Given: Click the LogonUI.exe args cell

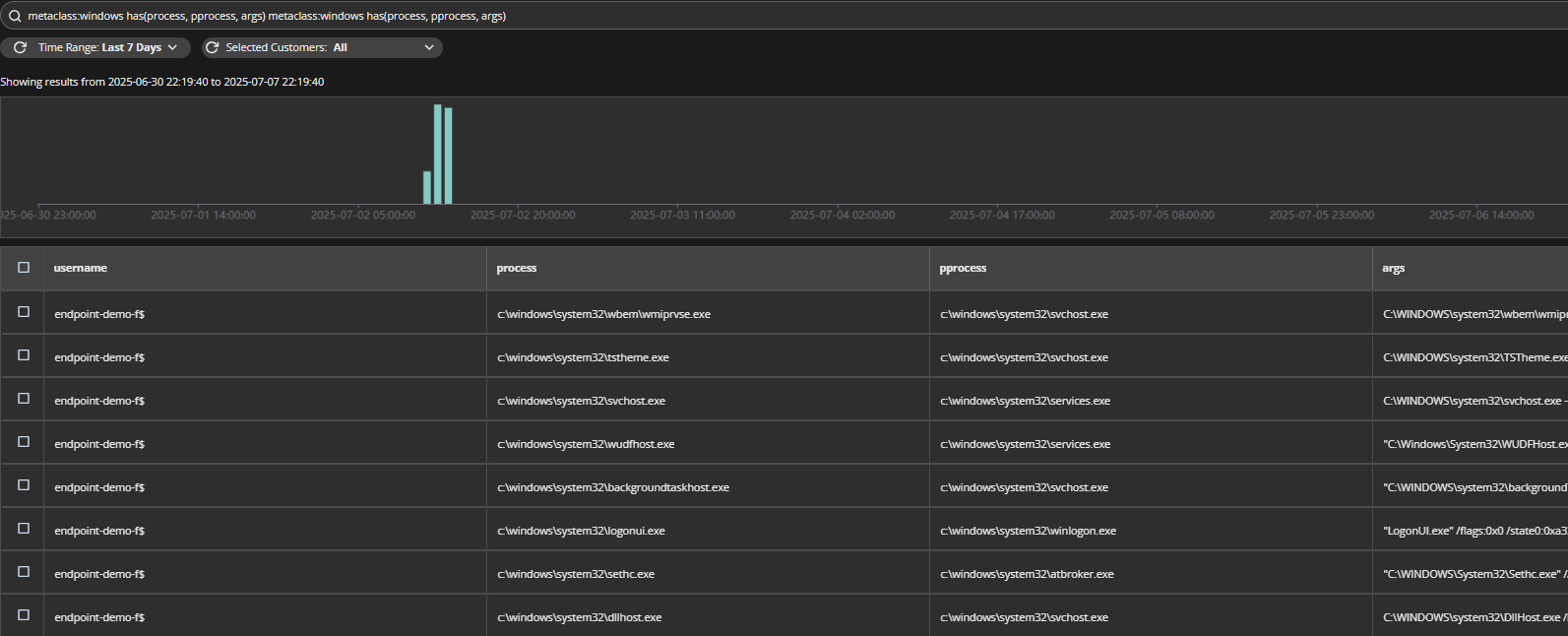Looking at the screenshot, I should pos(1471,531).
